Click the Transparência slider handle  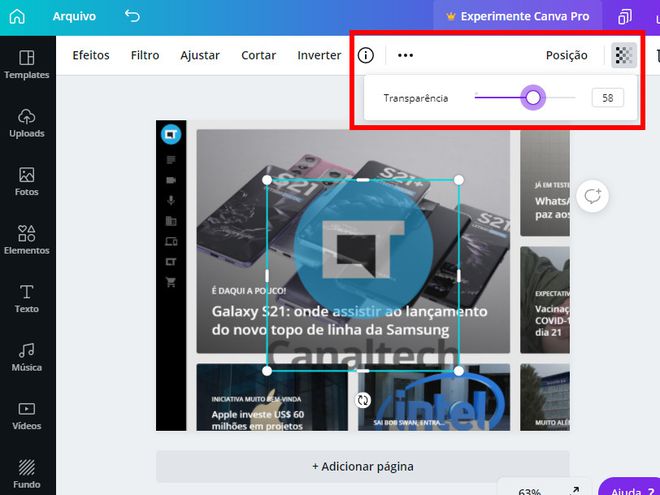click(x=533, y=98)
